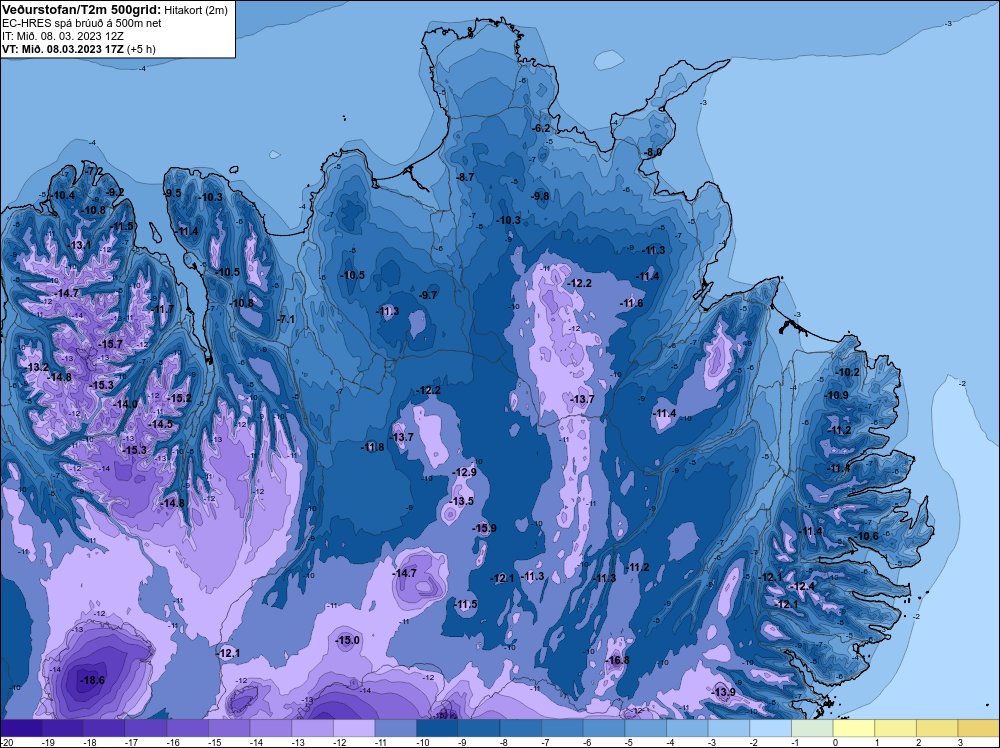Click the legend swatch between -12 and -11
Image resolution: width=1000 pixels, height=748 pixels.
point(354,728)
